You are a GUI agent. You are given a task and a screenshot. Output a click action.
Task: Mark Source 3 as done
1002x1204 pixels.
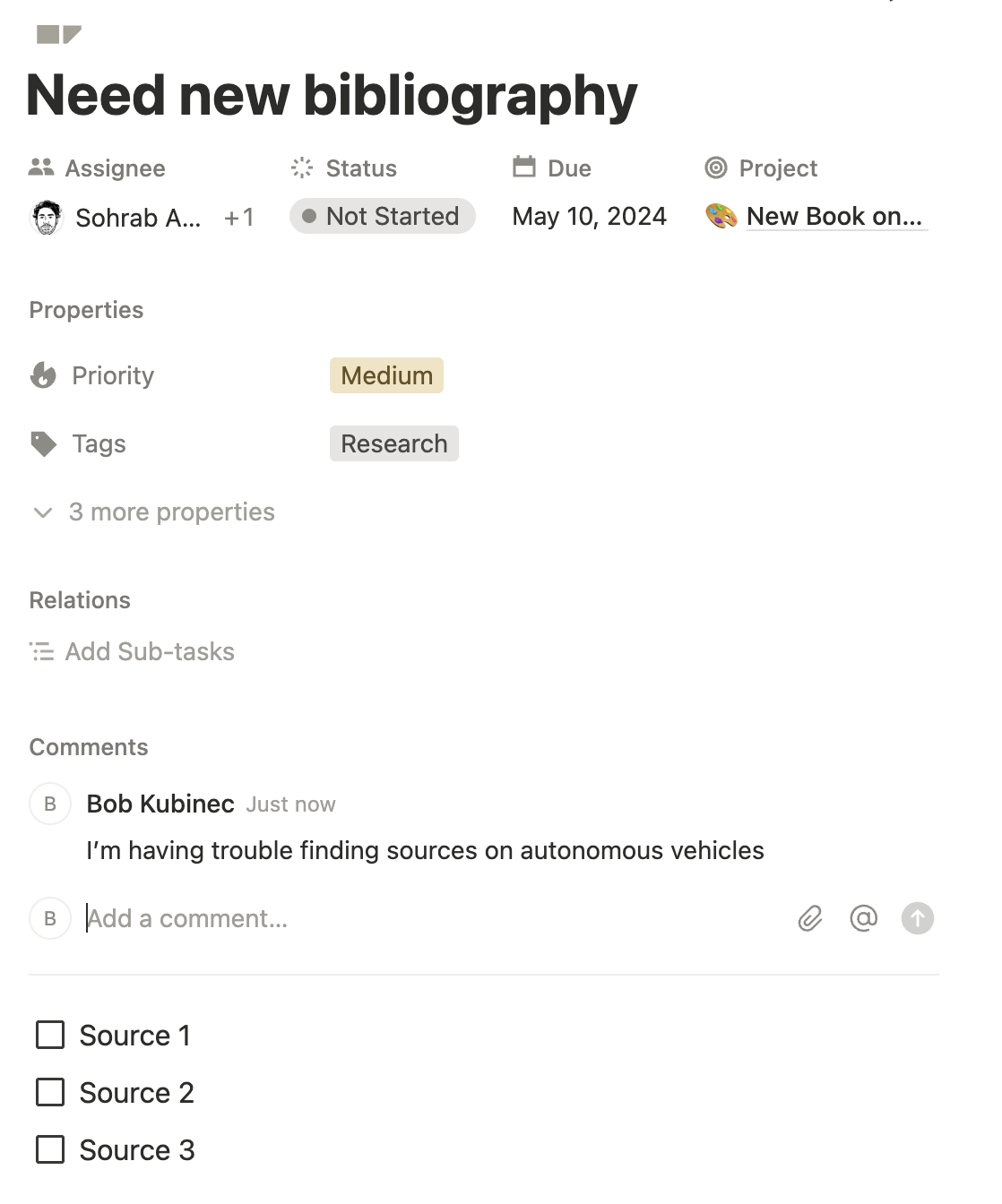(50, 1149)
